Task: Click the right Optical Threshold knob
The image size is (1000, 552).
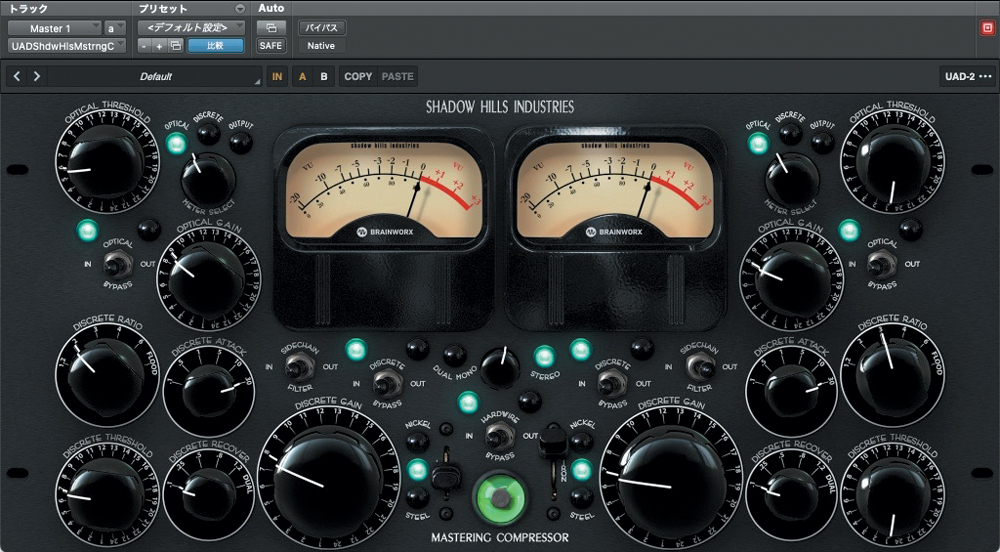Action: pyautogui.click(x=893, y=161)
